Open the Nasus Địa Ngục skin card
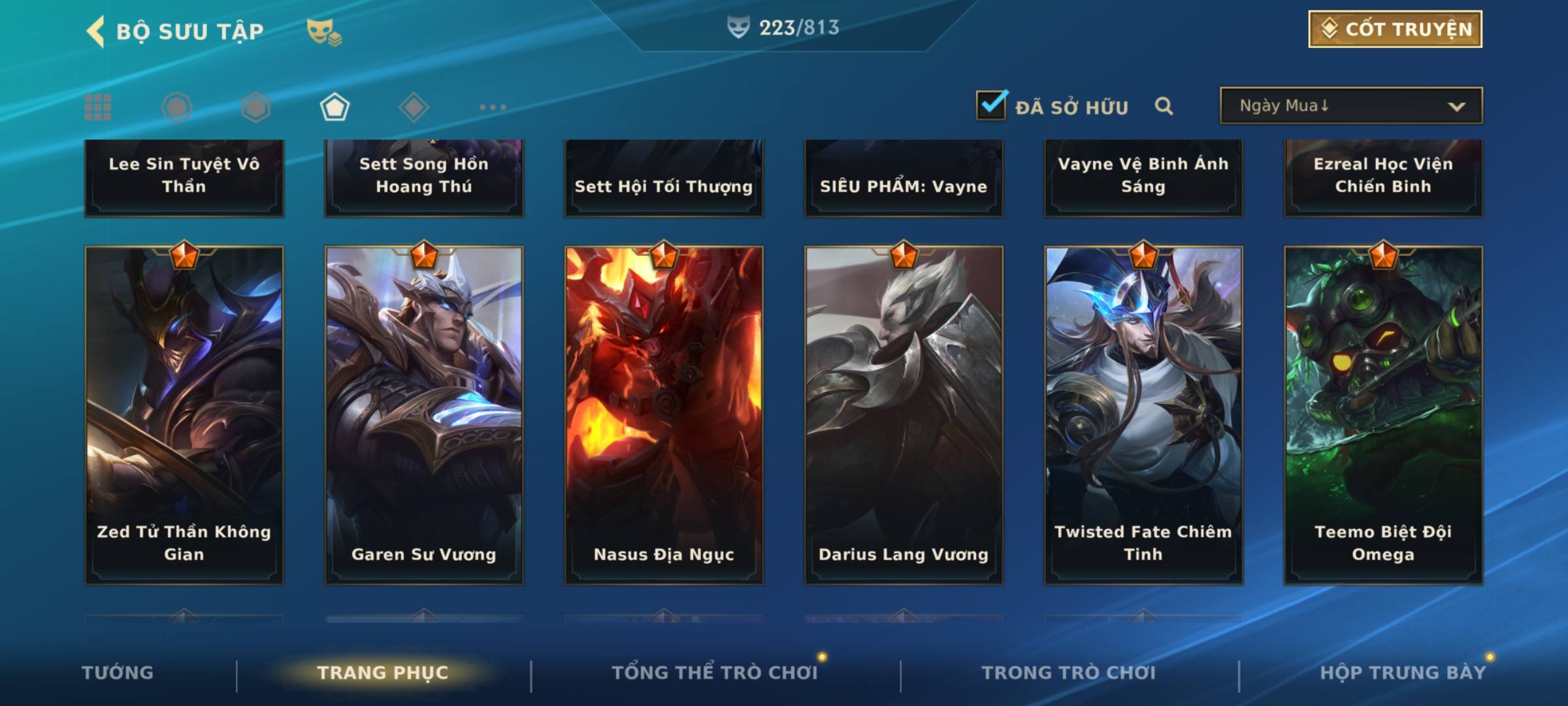The image size is (1568, 706). pyautogui.click(x=664, y=415)
